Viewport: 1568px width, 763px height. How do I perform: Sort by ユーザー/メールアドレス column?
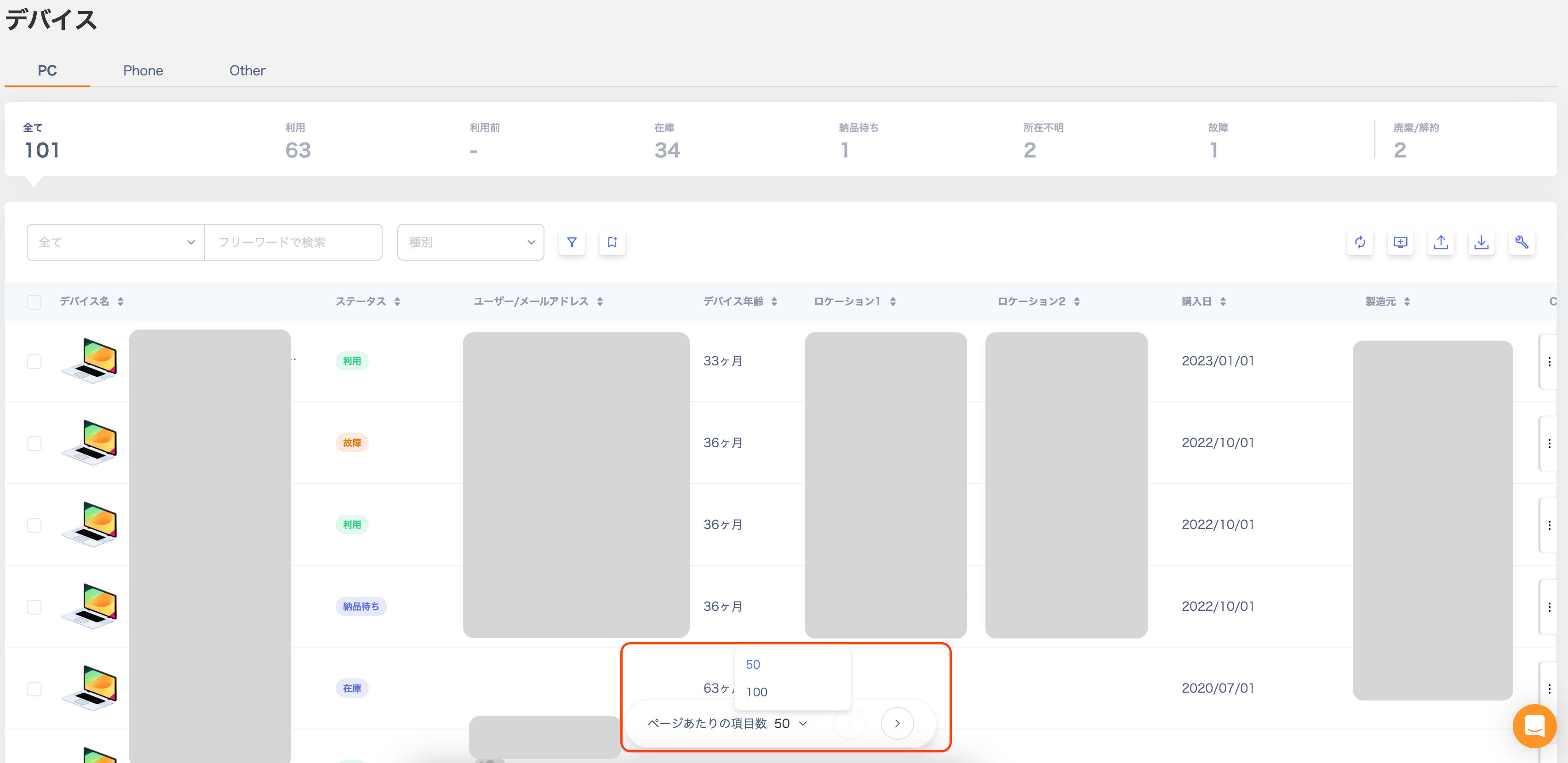(600, 301)
